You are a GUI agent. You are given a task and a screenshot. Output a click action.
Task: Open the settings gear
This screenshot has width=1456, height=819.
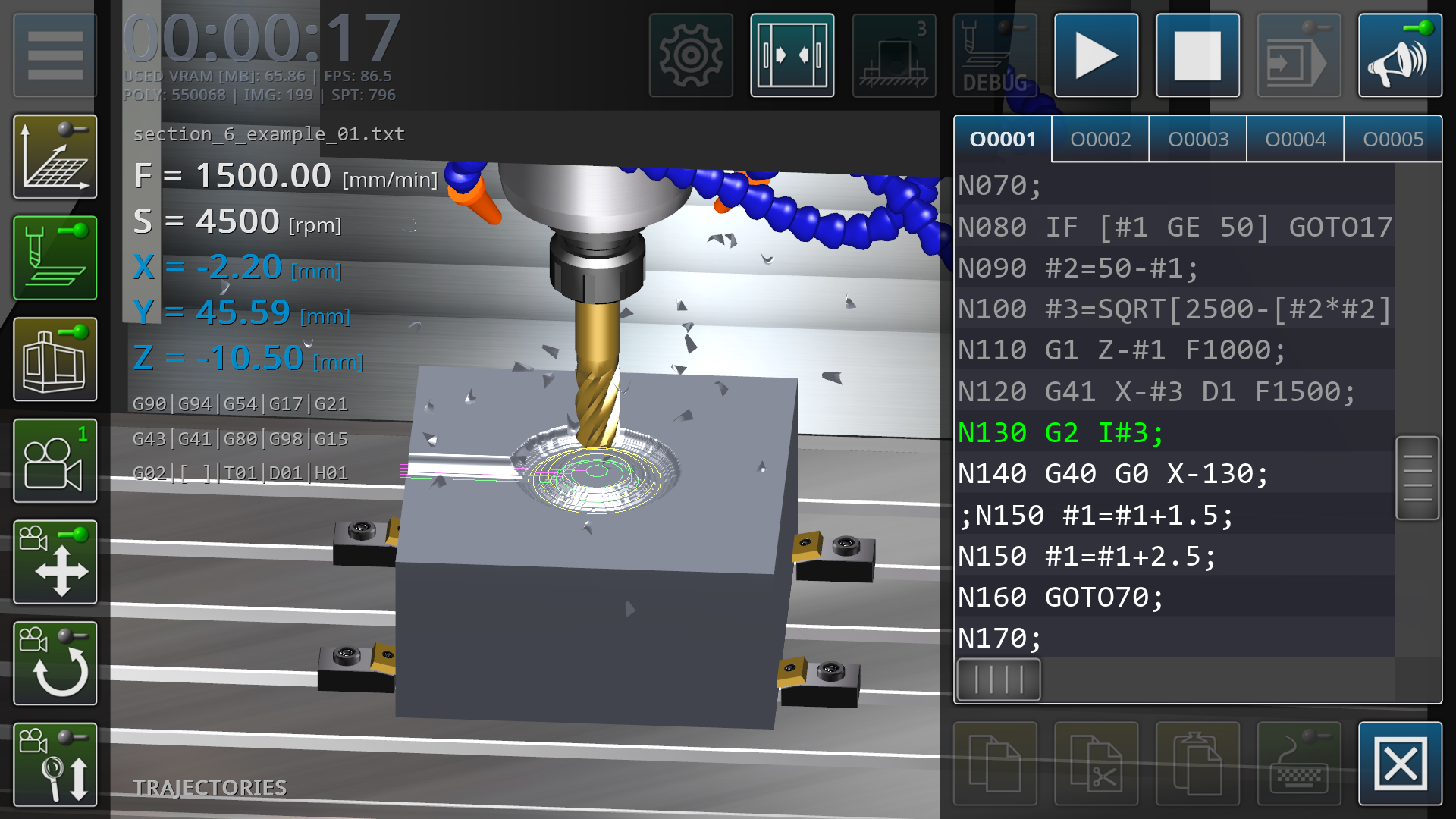tap(690, 55)
